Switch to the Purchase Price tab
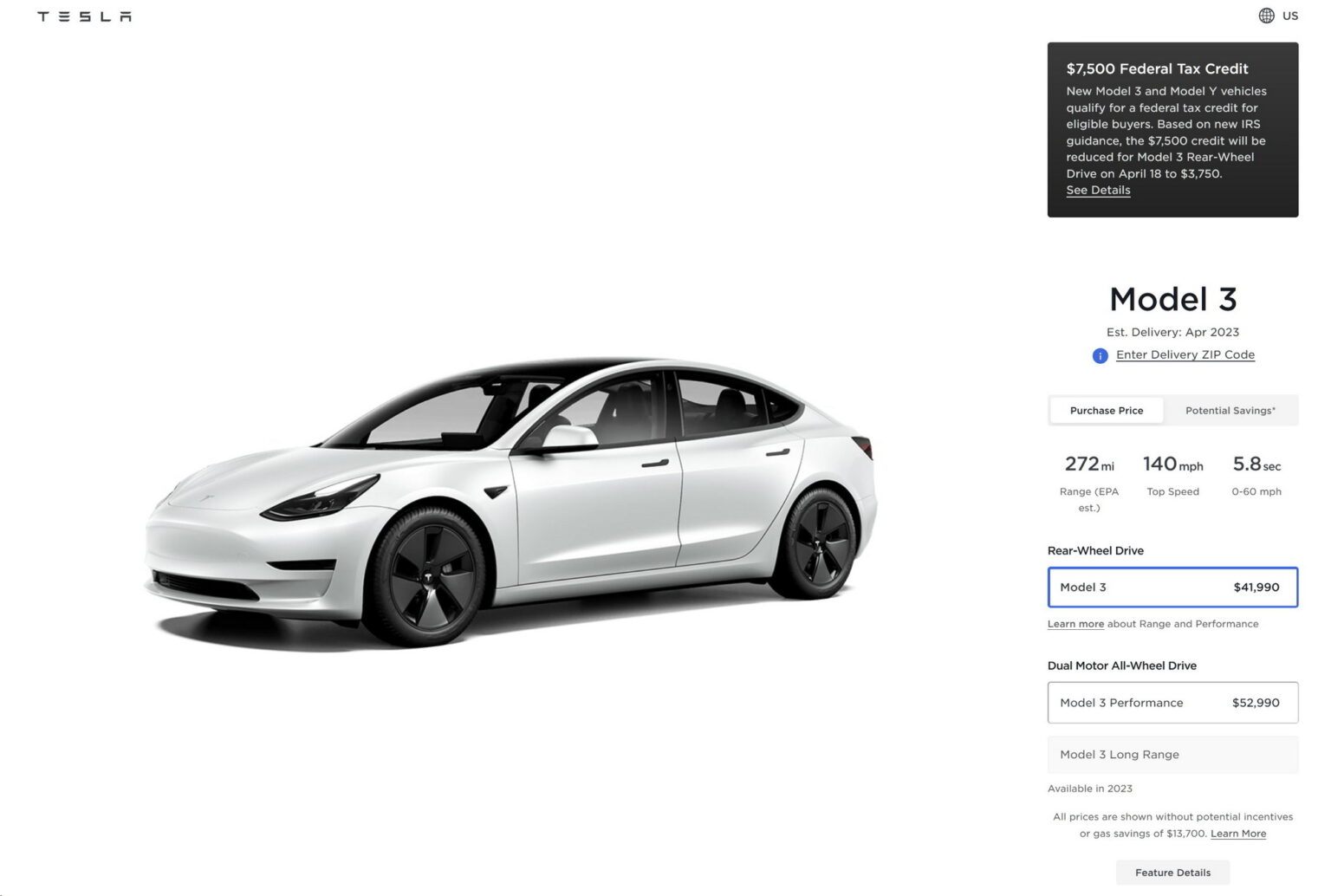 coord(1107,411)
